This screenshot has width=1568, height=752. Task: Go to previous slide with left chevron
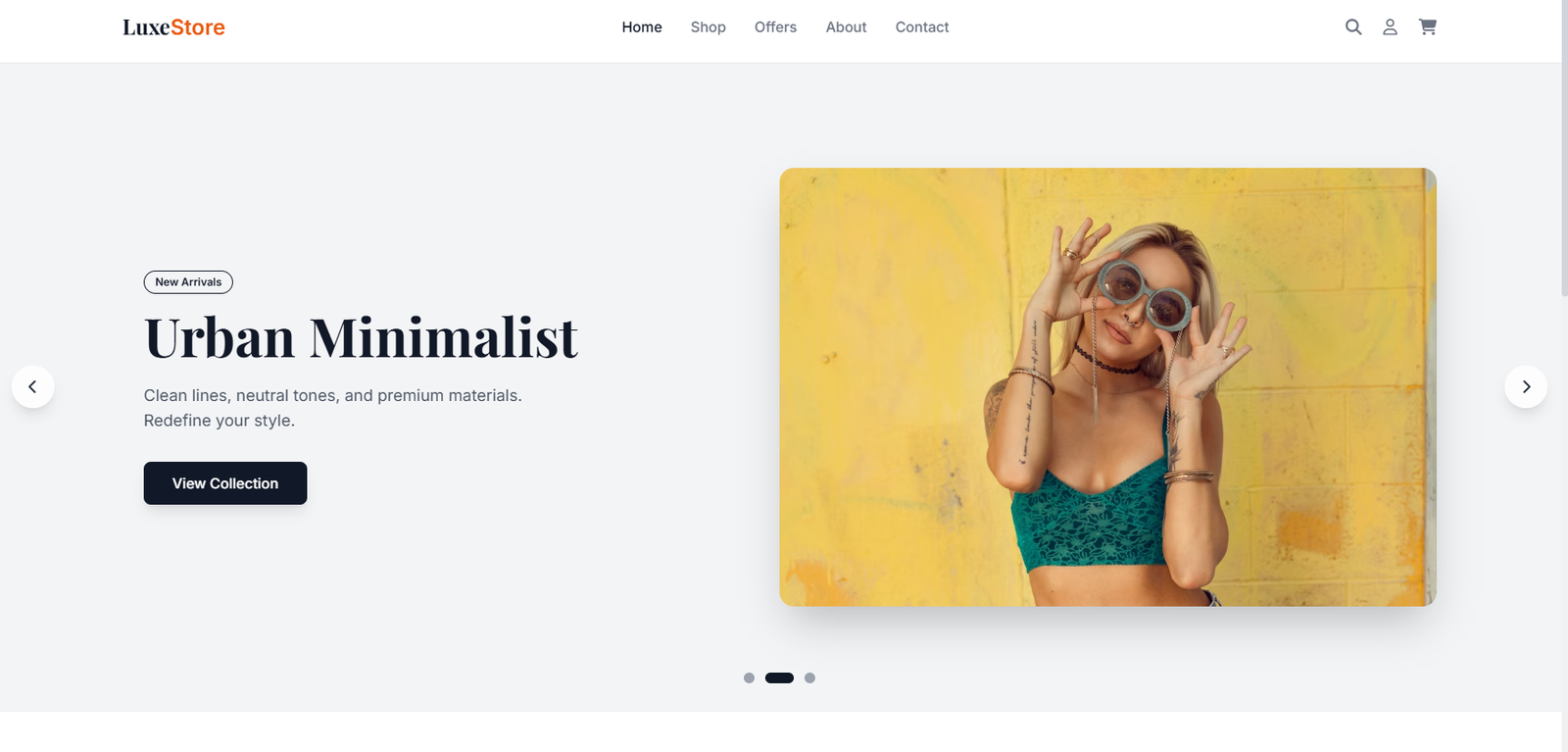point(32,386)
